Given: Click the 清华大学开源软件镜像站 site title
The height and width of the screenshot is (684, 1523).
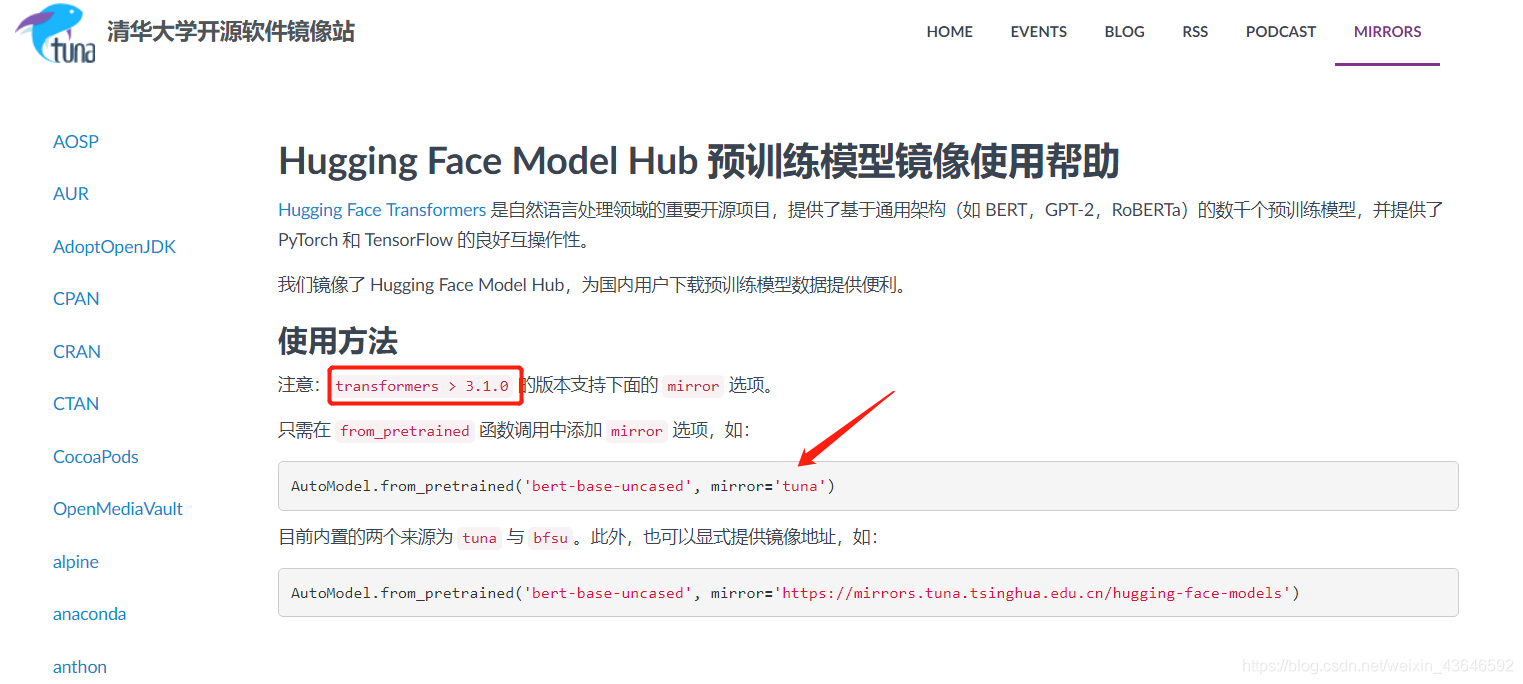Looking at the screenshot, I should pyautogui.click(x=229, y=32).
